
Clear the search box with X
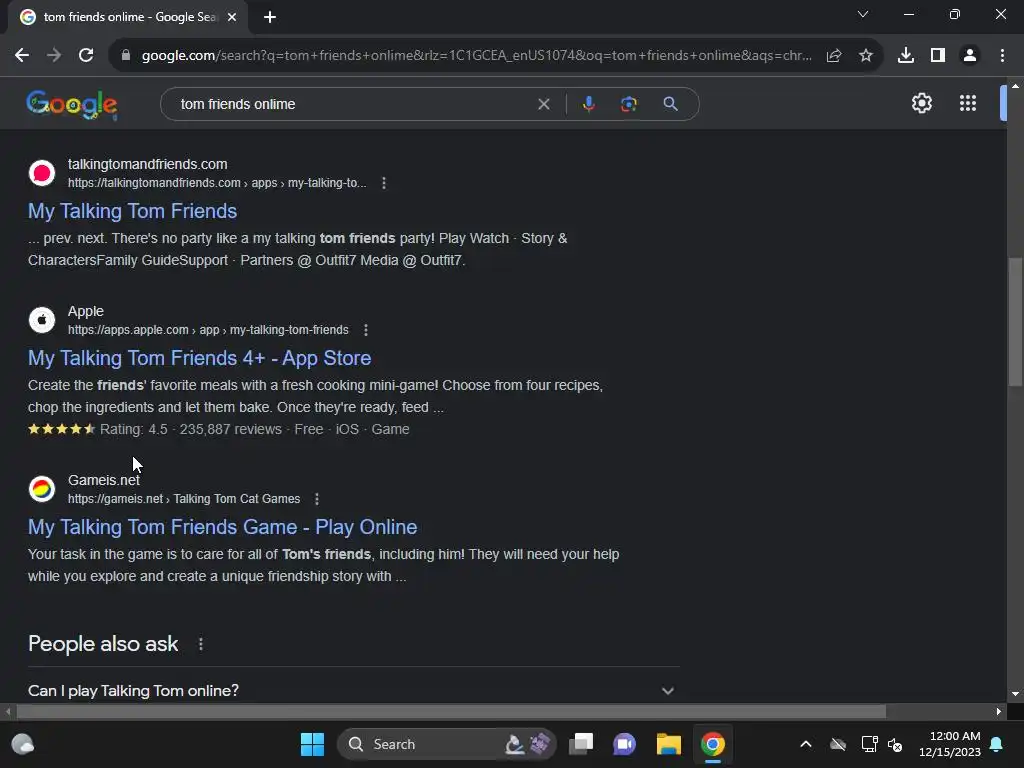click(x=543, y=104)
